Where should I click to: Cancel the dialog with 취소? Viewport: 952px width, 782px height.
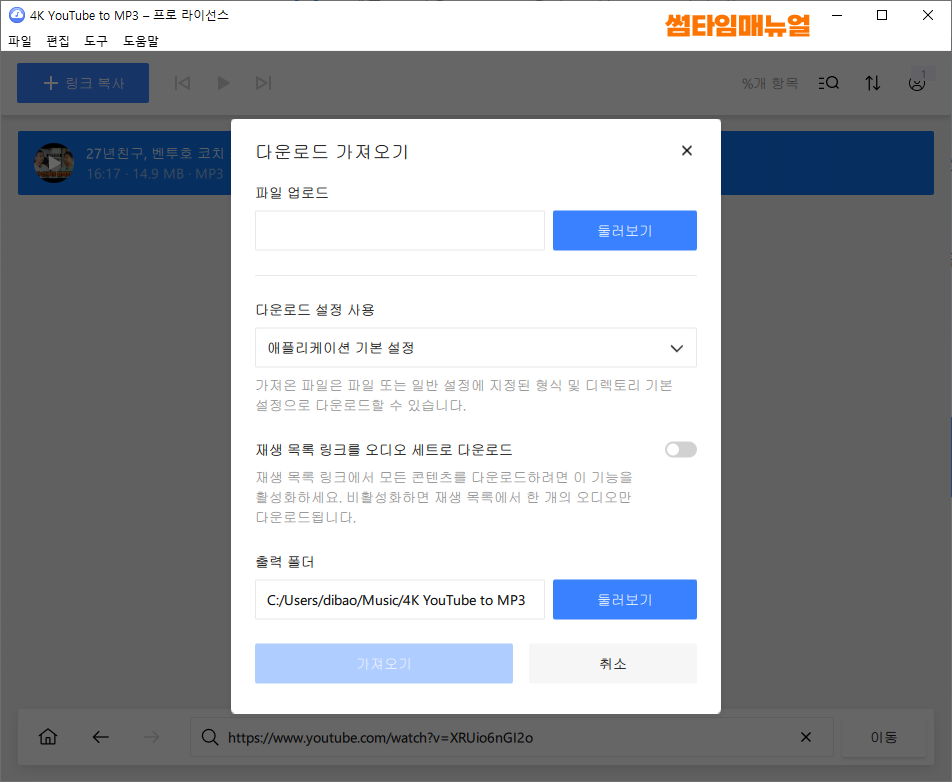click(x=613, y=664)
